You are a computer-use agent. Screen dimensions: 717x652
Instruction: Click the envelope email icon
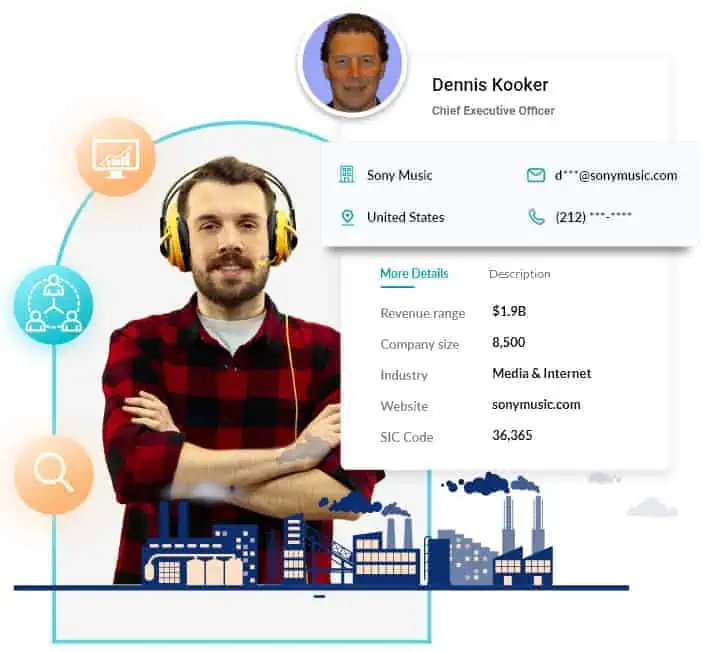tap(535, 175)
